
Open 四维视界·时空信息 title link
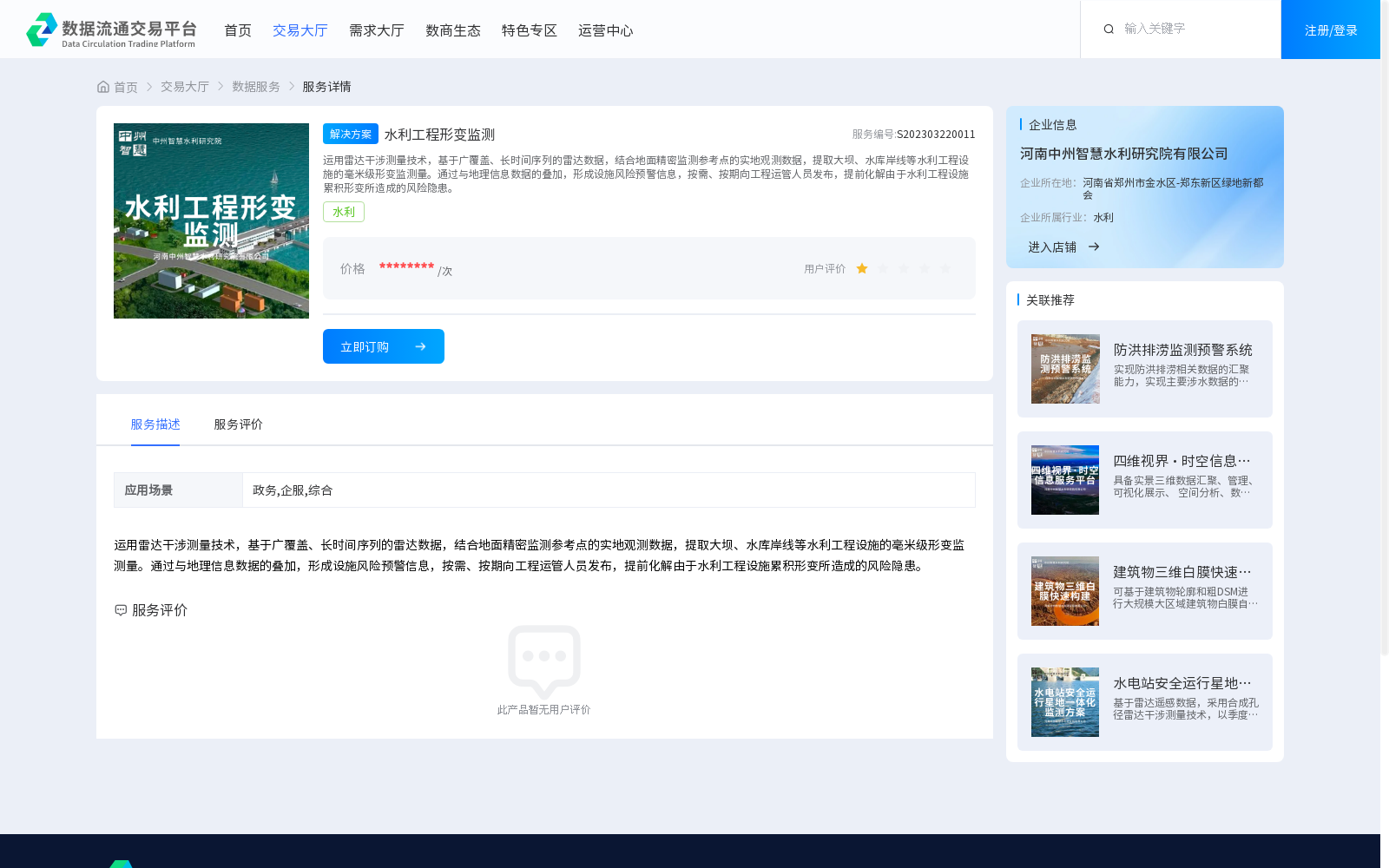pos(1182,461)
